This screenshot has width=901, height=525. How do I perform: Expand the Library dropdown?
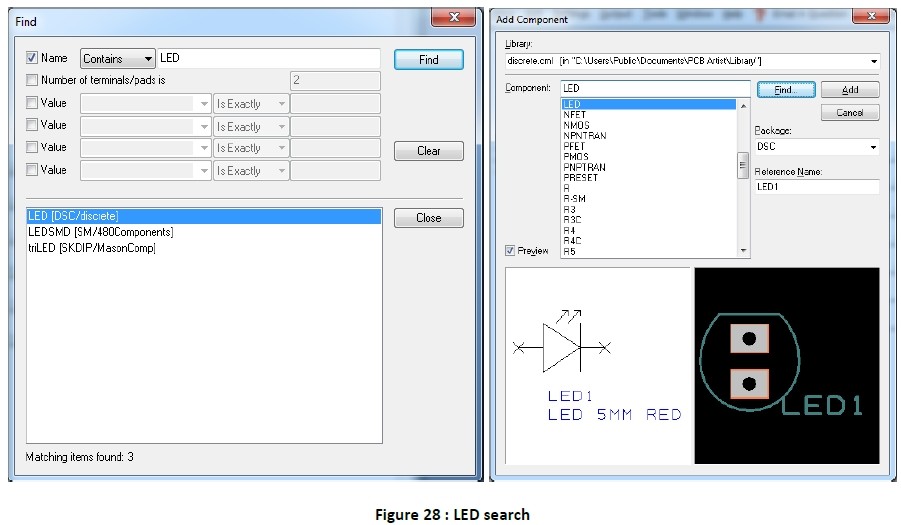click(873, 61)
